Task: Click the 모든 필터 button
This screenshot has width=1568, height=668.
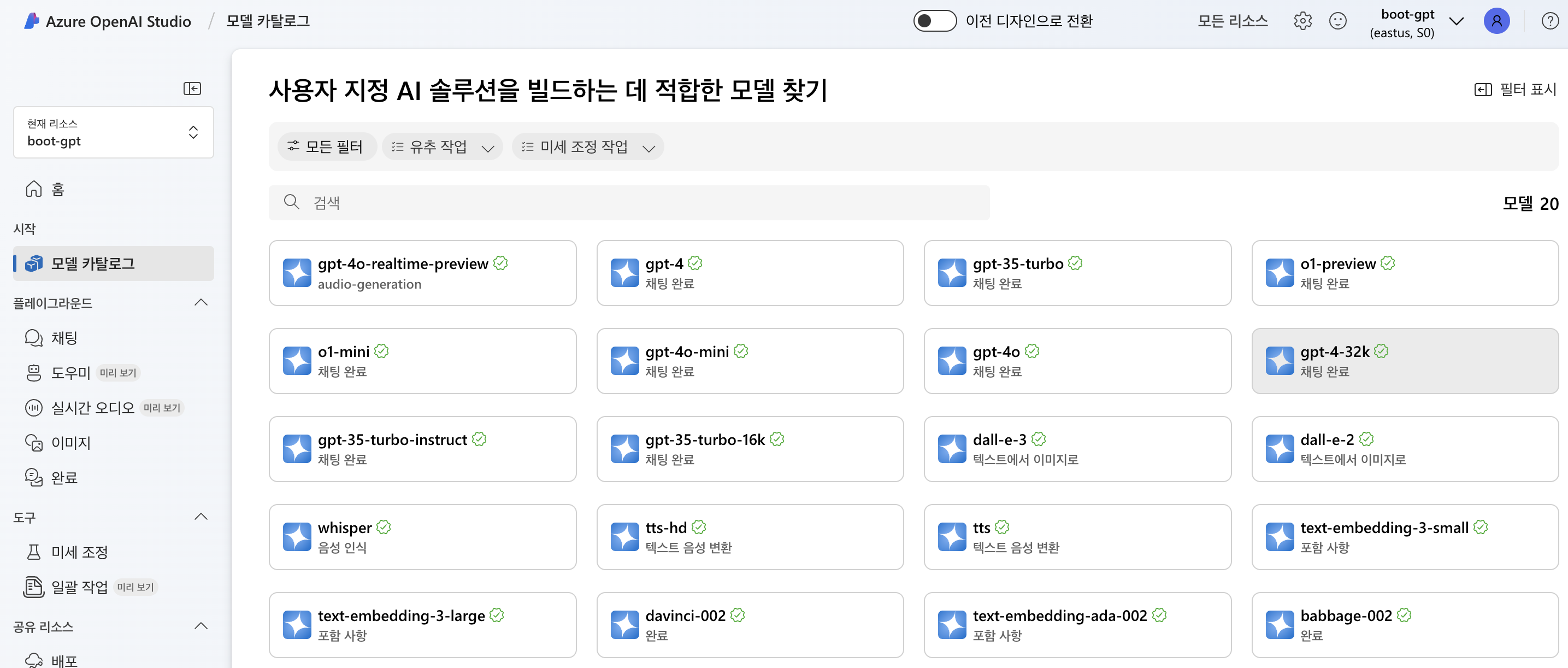Action: point(326,147)
